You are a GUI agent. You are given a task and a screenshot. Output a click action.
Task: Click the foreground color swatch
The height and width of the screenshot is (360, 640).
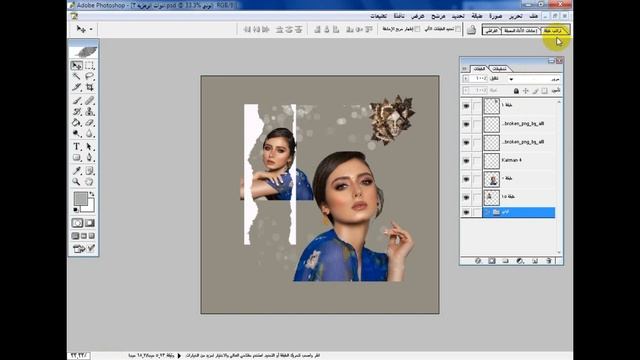click(80, 199)
